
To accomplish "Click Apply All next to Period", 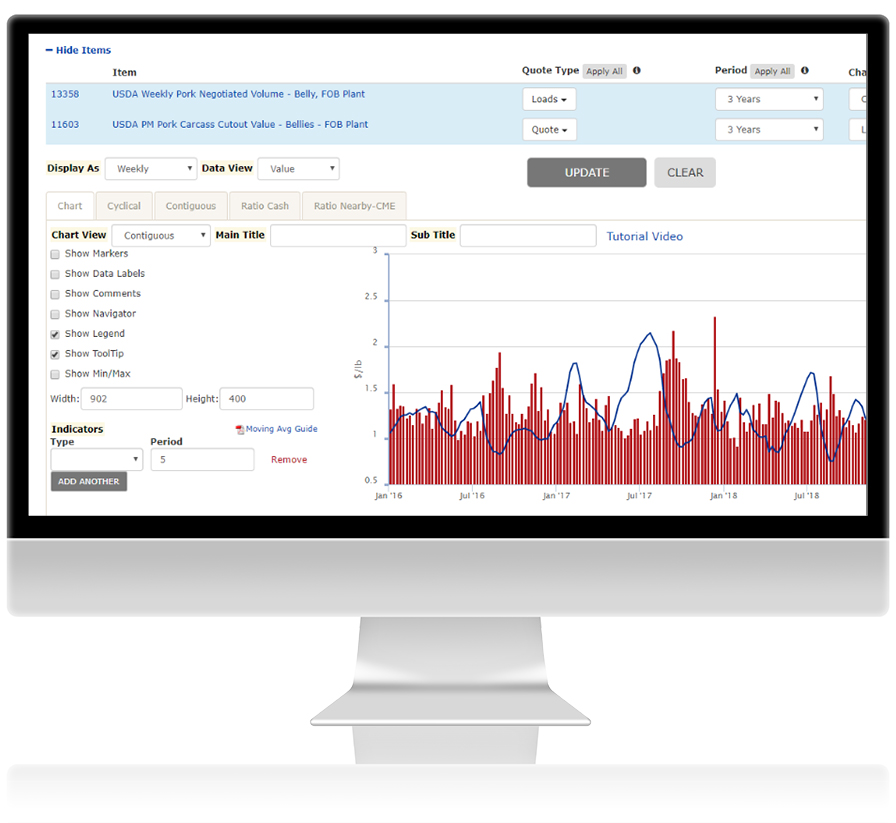I will coord(772,71).
